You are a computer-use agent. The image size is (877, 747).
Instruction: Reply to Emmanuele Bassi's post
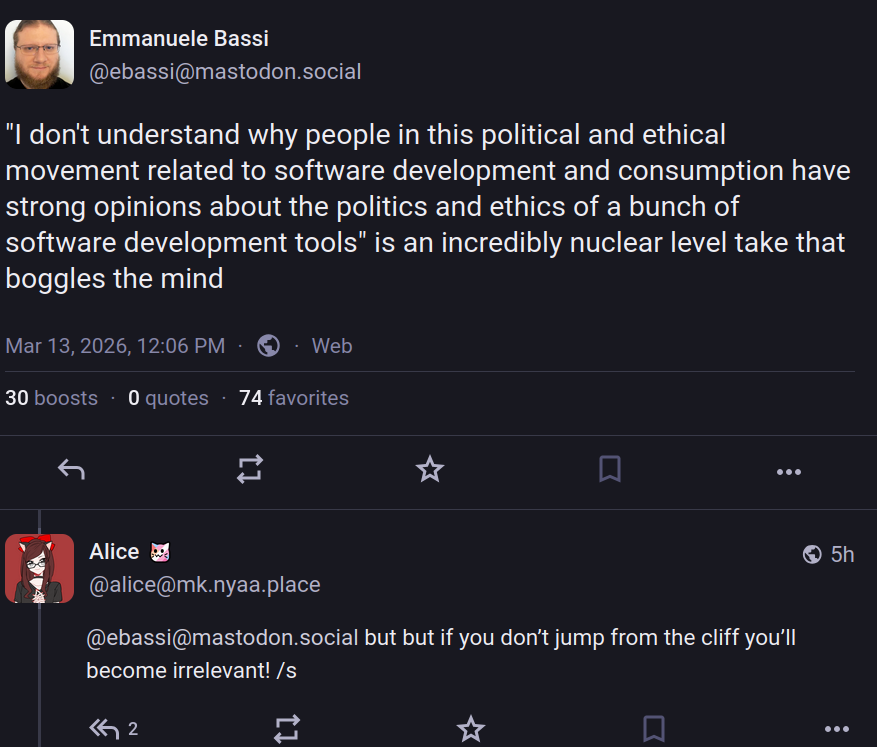click(72, 469)
